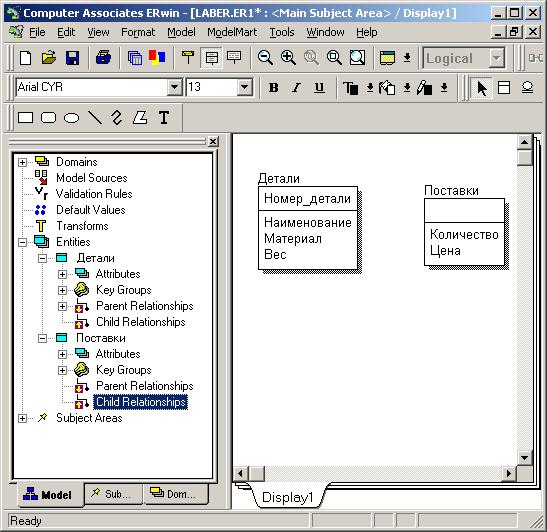The width and height of the screenshot is (547, 532).
Task: Click the lasso-like tool beside Entity tool
Action: pyautogui.click(x=527, y=88)
